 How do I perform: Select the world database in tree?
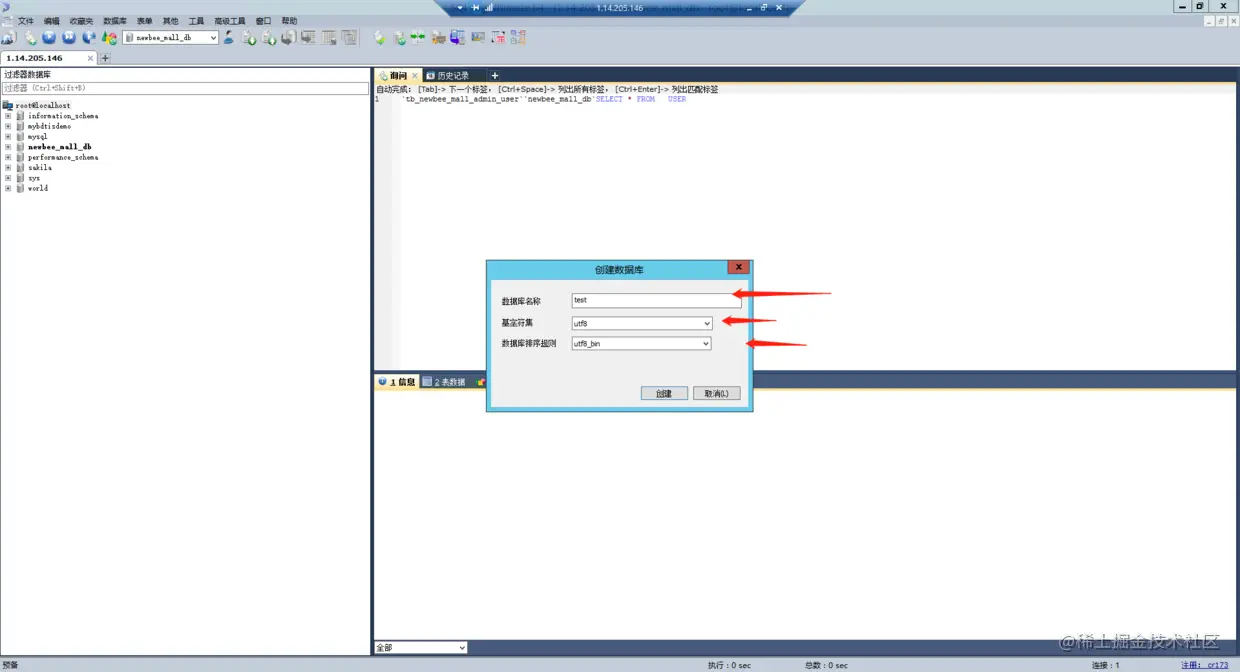38,188
